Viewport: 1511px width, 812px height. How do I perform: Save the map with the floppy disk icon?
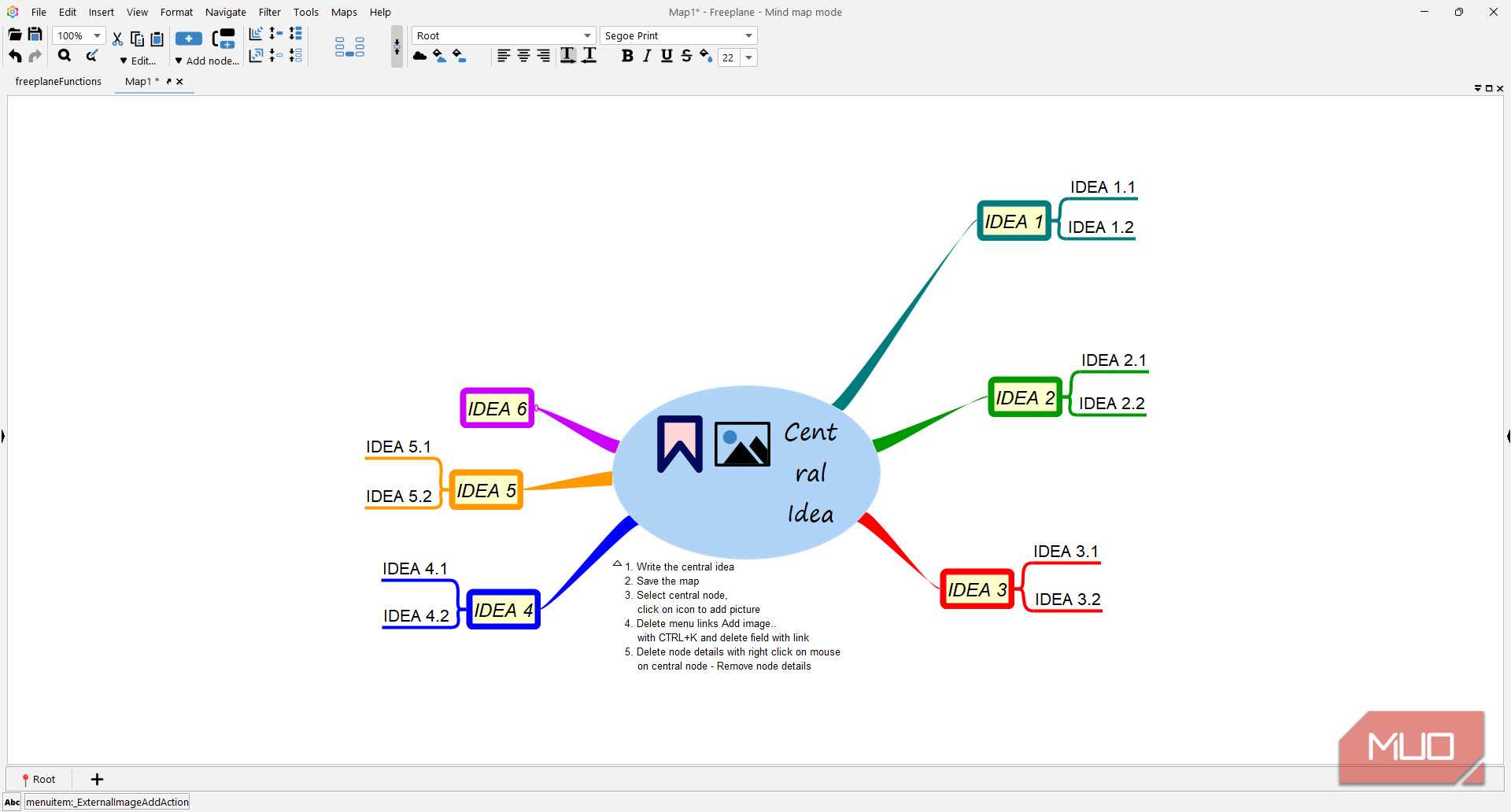pos(35,35)
